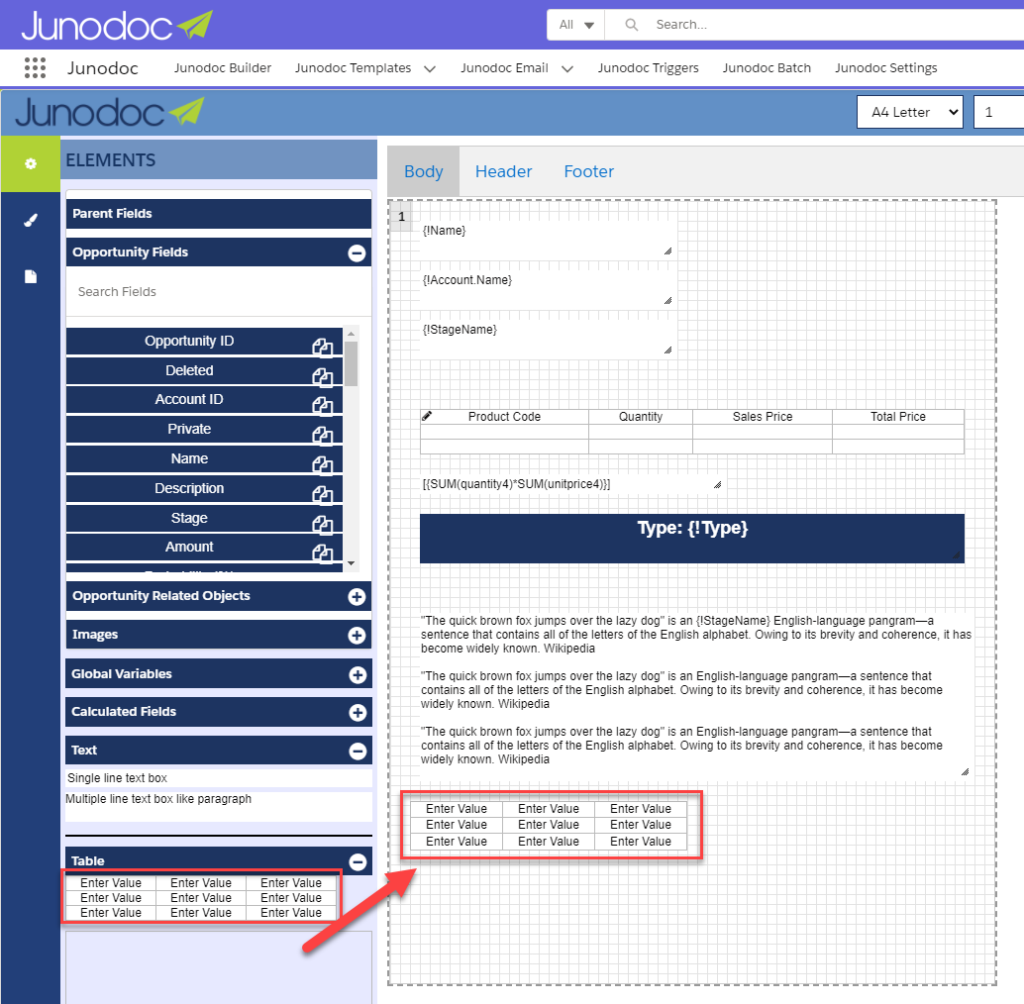Click the page number input field
The width and height of the screenshot is (1024, 1004).
pos(999,112)
